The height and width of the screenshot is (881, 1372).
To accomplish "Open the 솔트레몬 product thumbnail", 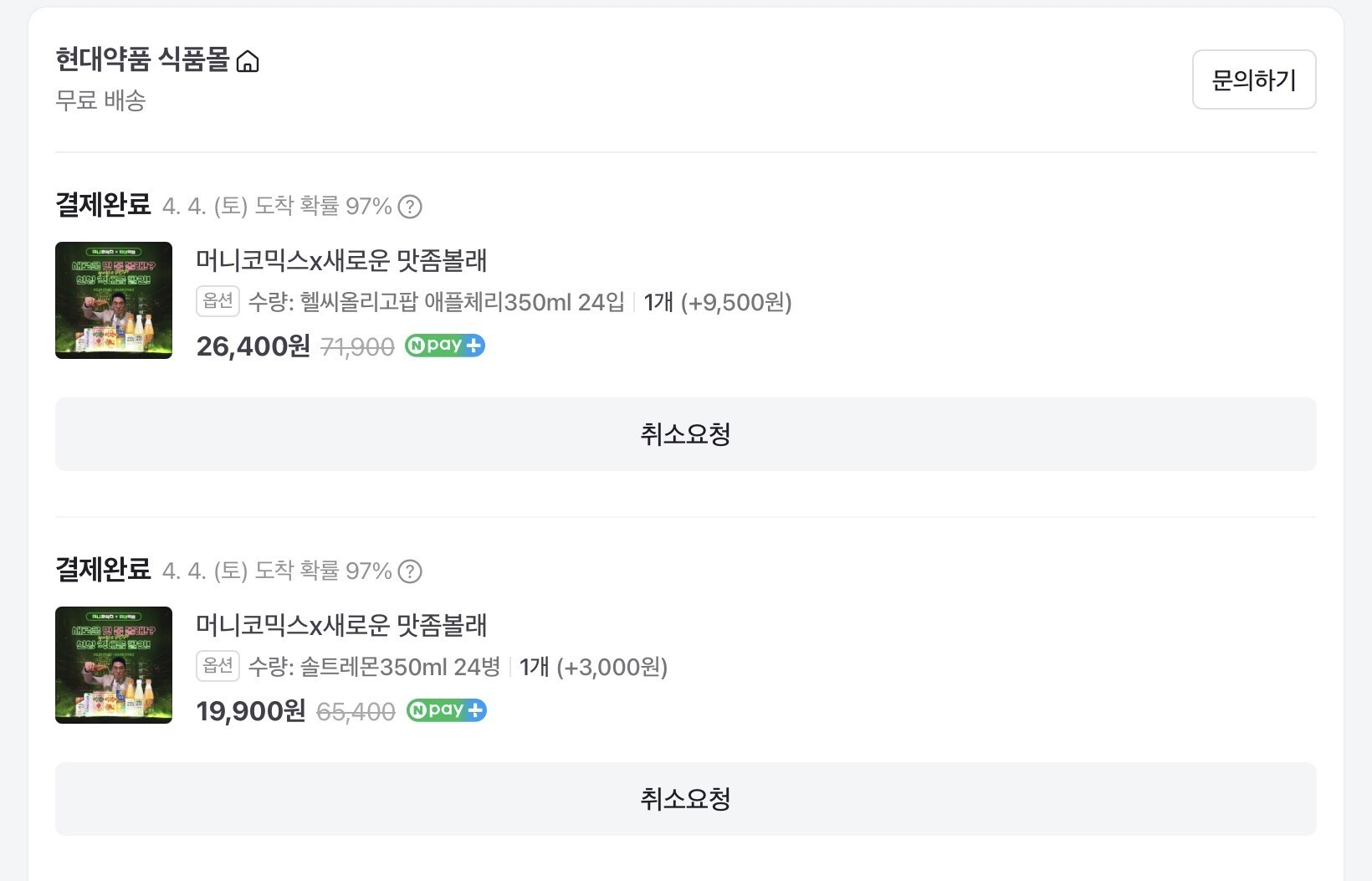I will click(x=114, y=665).
